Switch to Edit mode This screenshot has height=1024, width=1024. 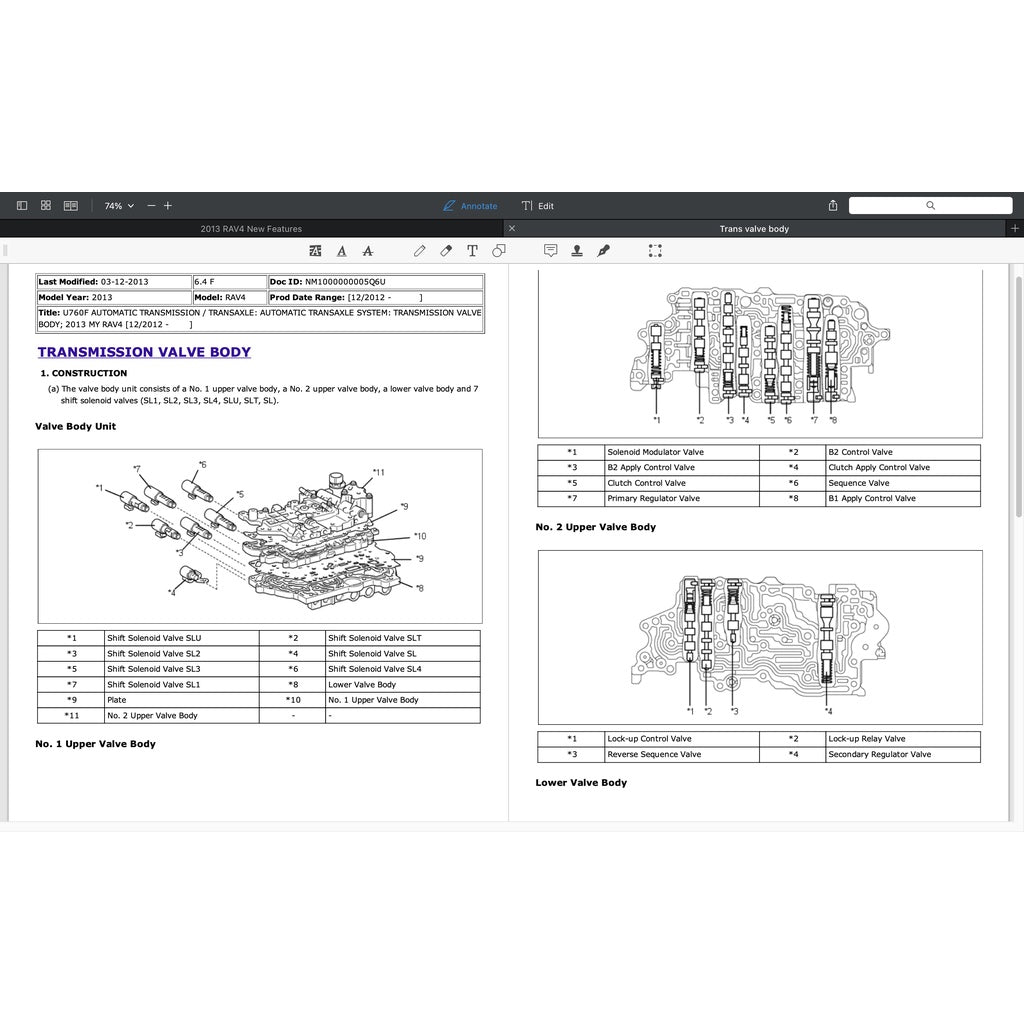[538, 206]
